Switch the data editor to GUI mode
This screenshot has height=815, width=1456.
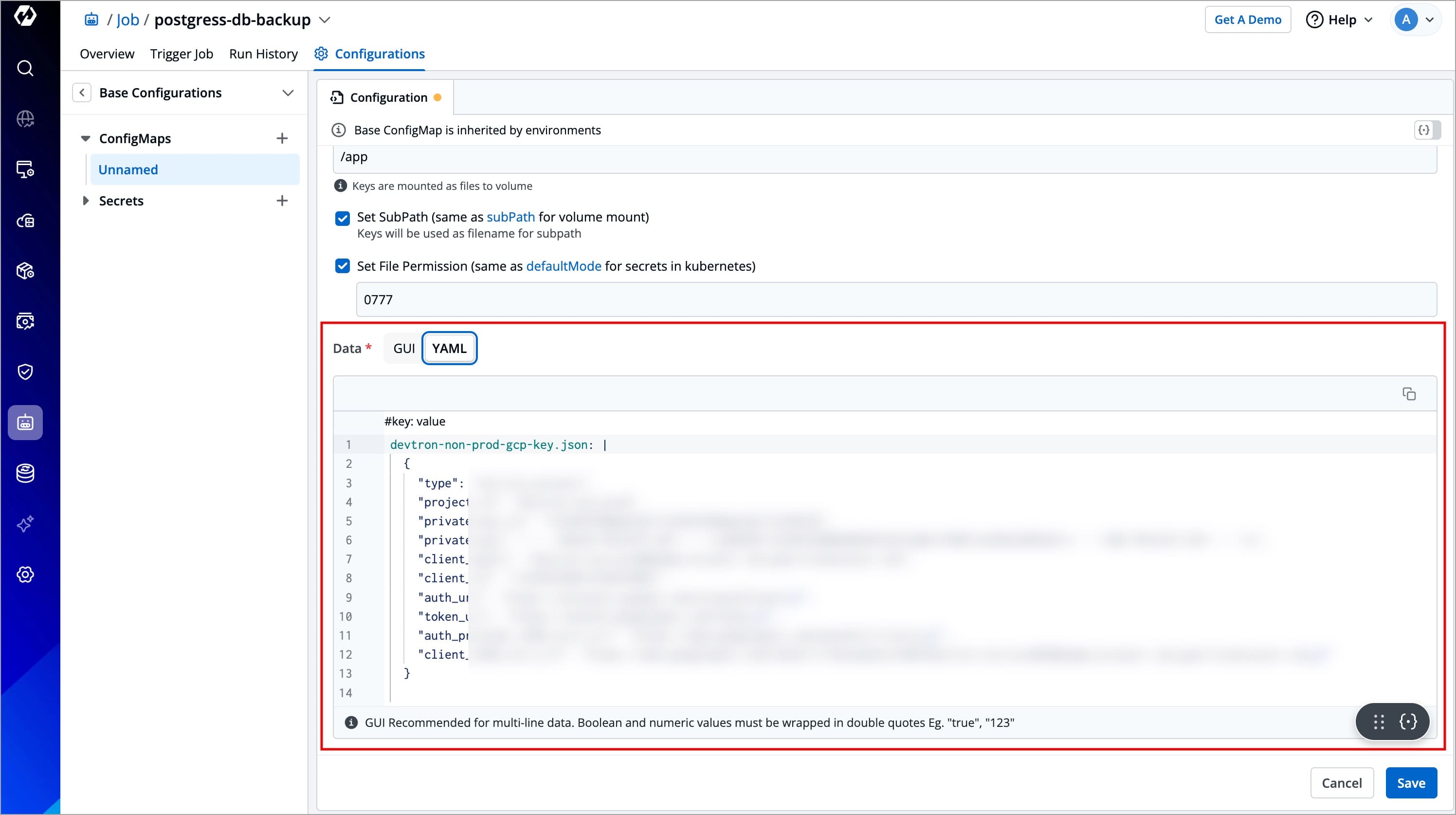403,349
